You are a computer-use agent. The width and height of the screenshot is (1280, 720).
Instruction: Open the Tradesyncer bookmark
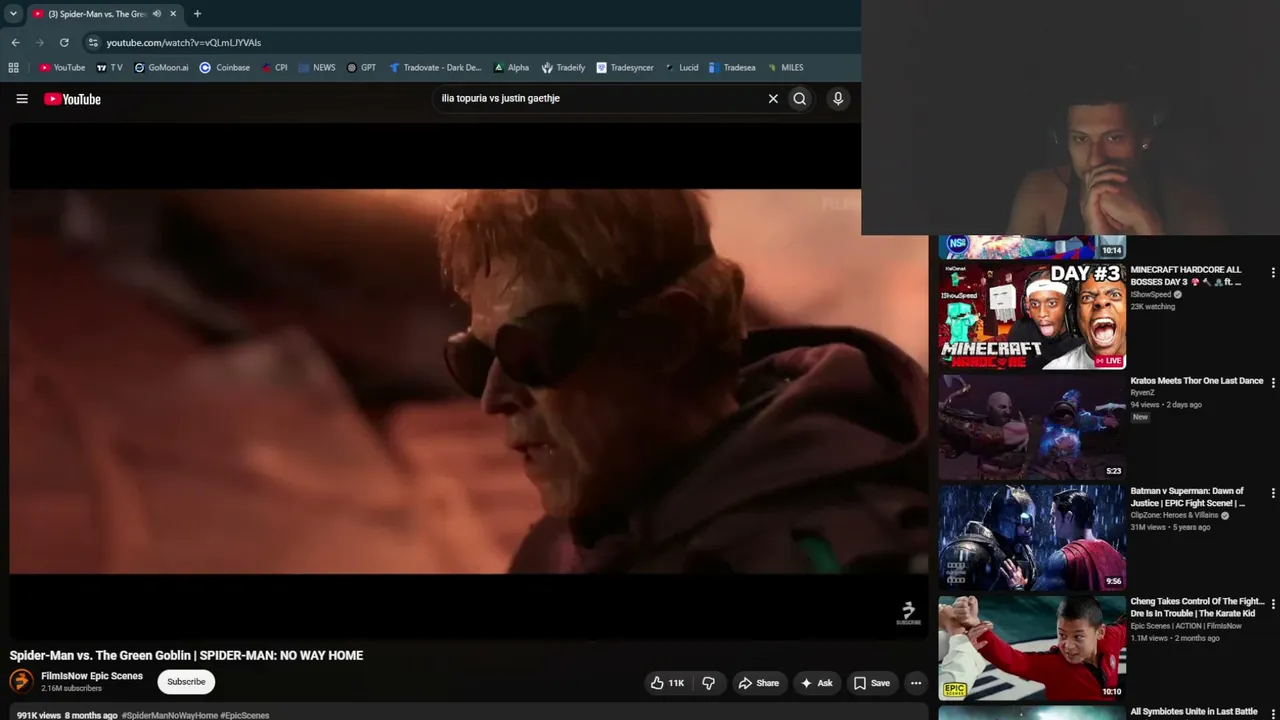point(625,68)
